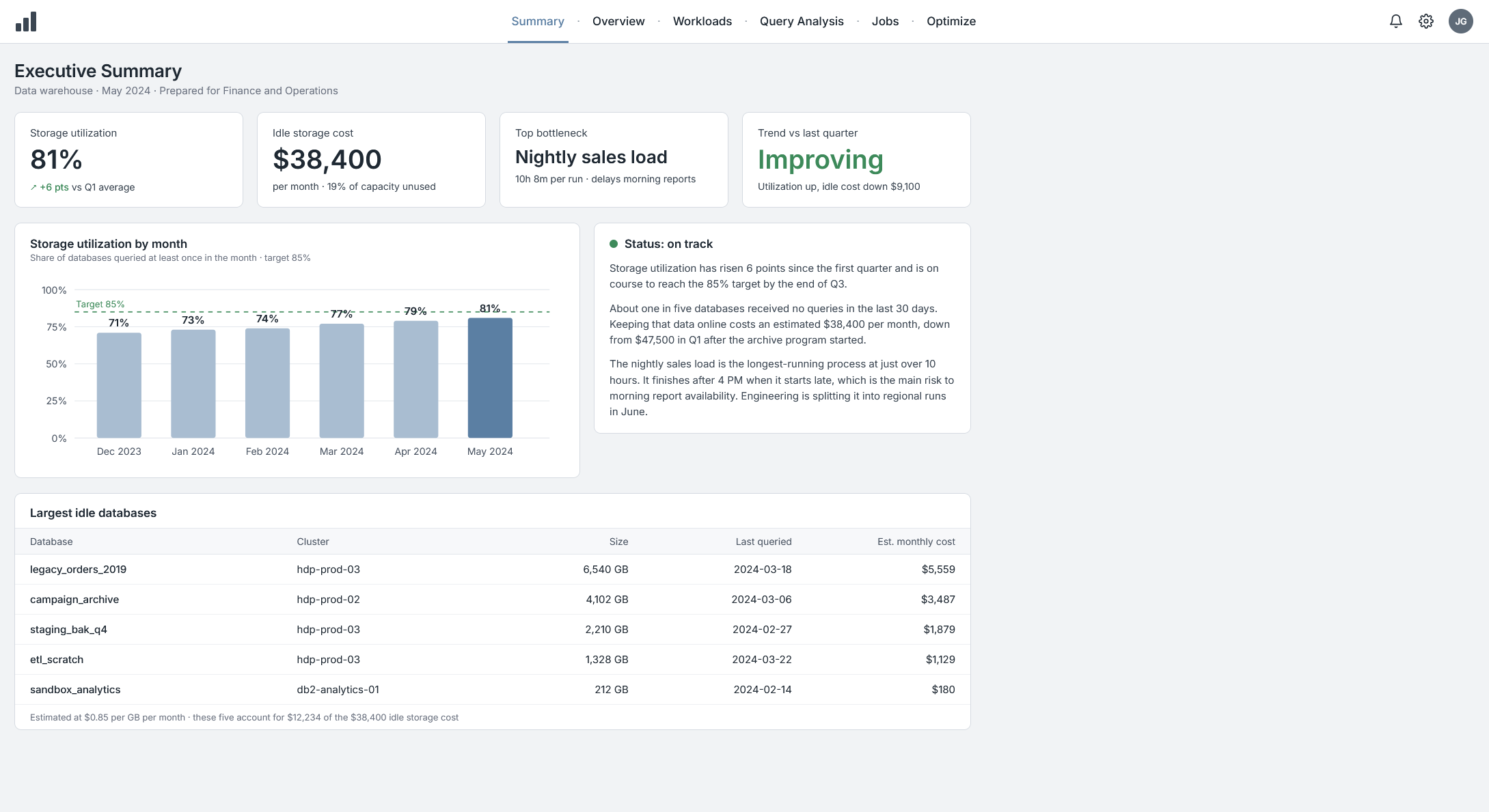
Task: Open the notifications bell icon
Action: click(x=1395, y=21)
